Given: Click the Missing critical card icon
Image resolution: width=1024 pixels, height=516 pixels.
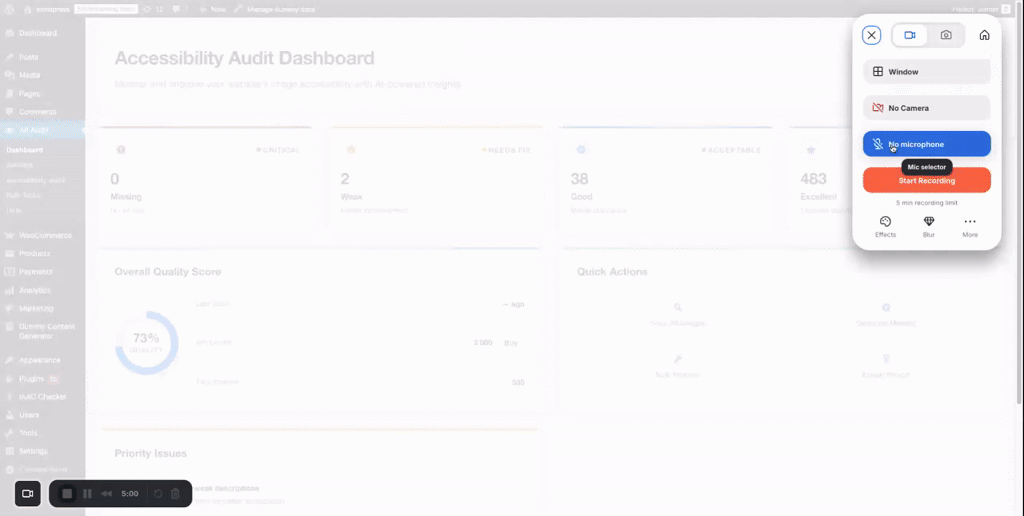Looking at the screenshot, I should point(120,150).
